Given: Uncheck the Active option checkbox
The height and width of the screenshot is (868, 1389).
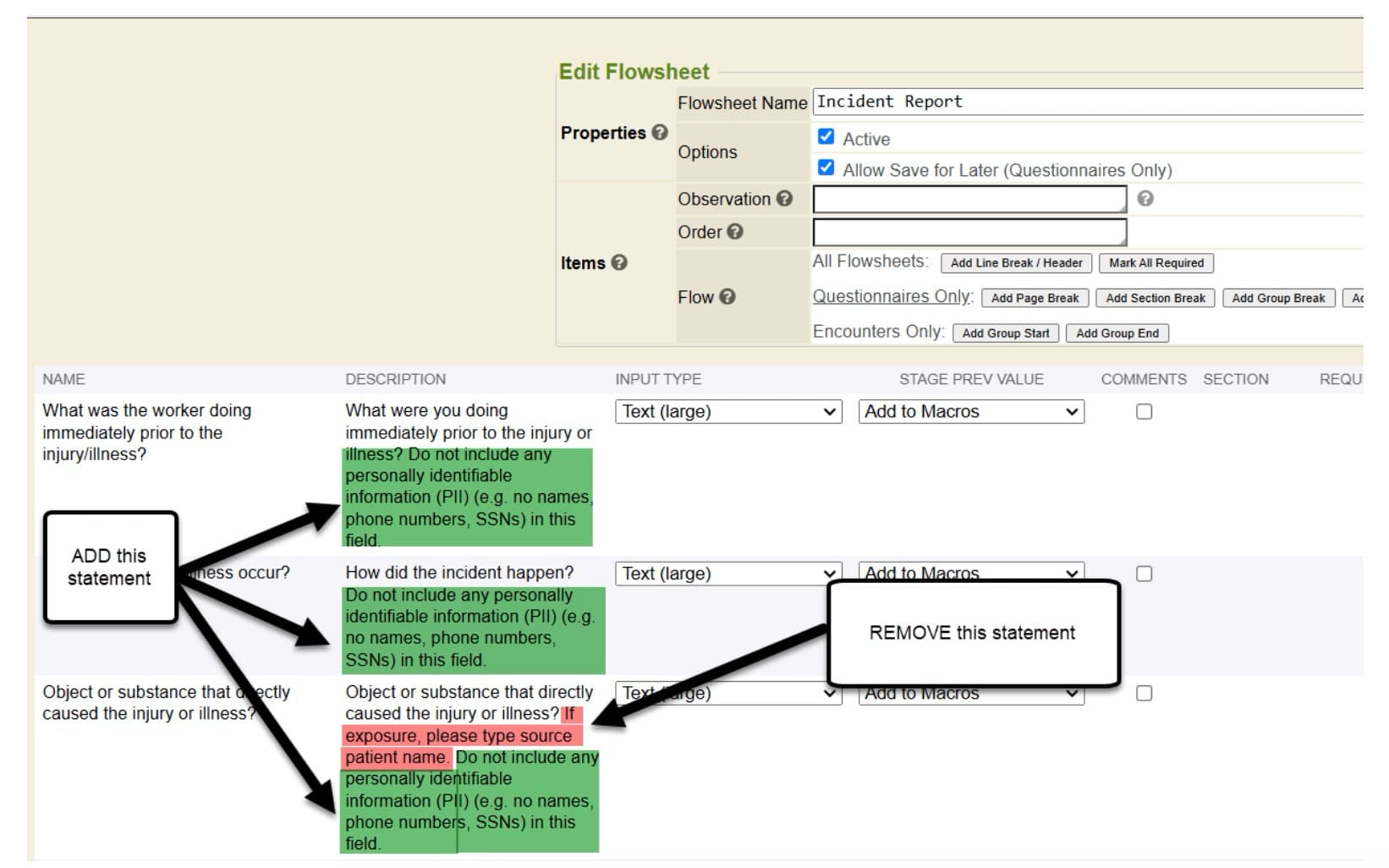Looking at the screenshot, I should (x=826, y=137).
